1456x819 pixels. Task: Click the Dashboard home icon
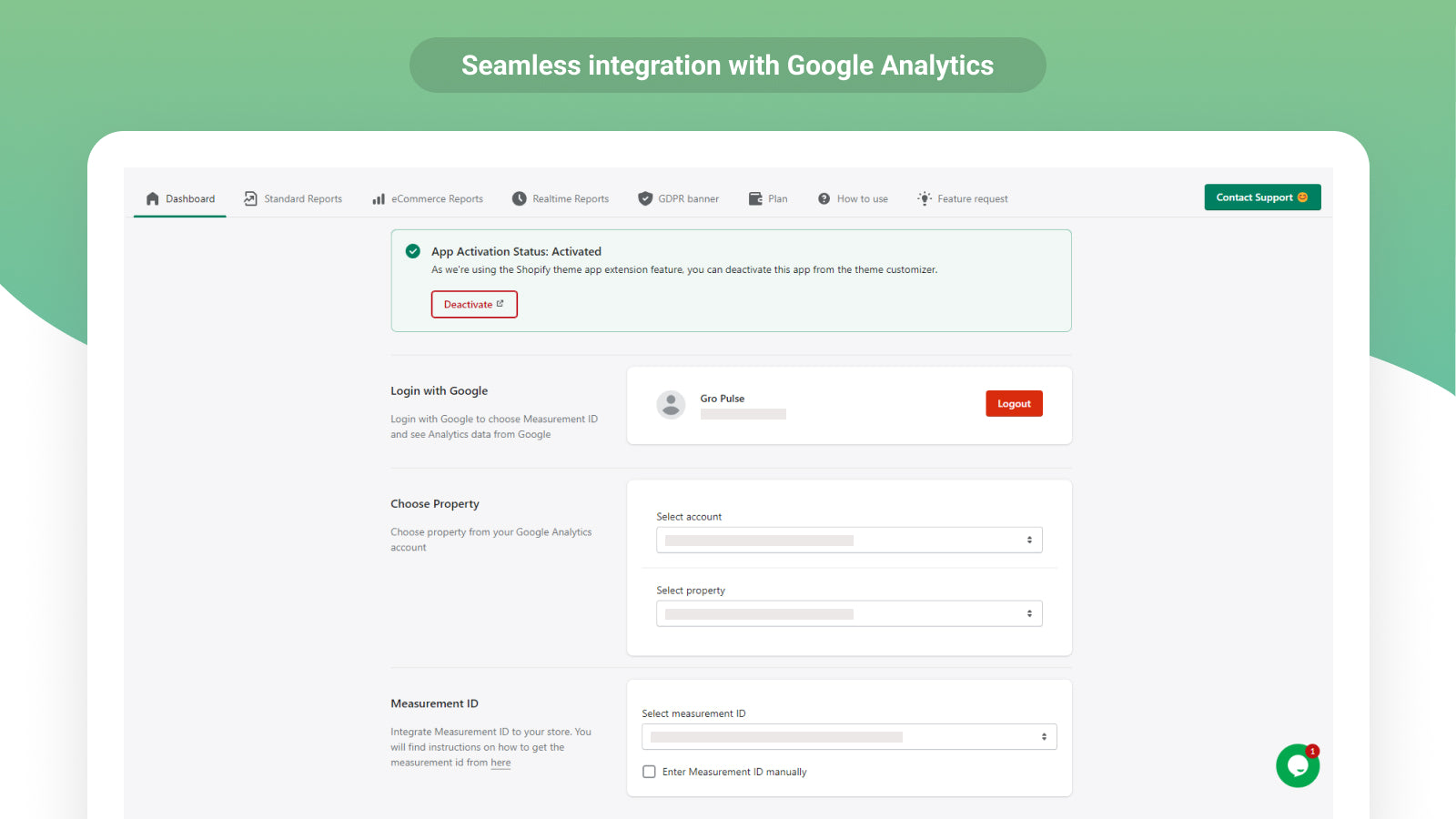[x=153, y=199]
